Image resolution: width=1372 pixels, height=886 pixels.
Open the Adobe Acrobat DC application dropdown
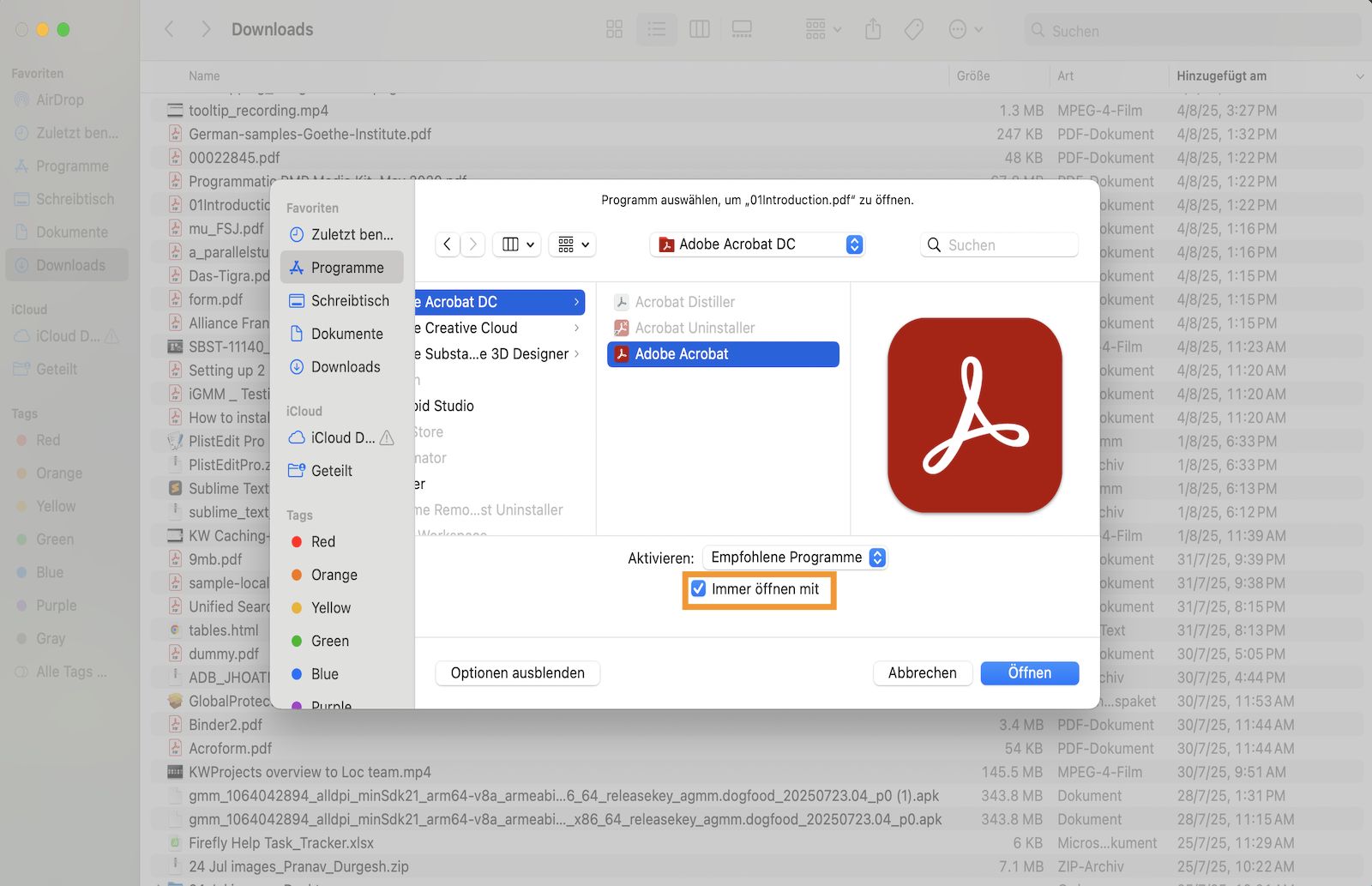pos(757,244)
